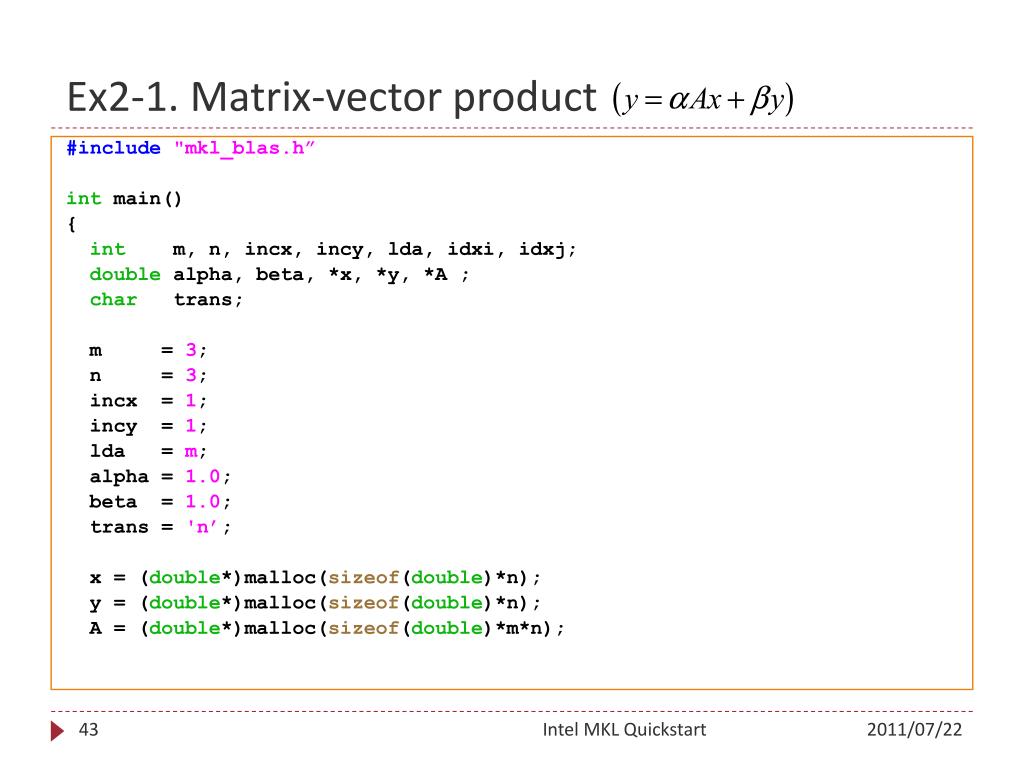Viewport: 1024px width, 768px height.
Task: Click the malloc line assigning y
Action: point(315,603)
